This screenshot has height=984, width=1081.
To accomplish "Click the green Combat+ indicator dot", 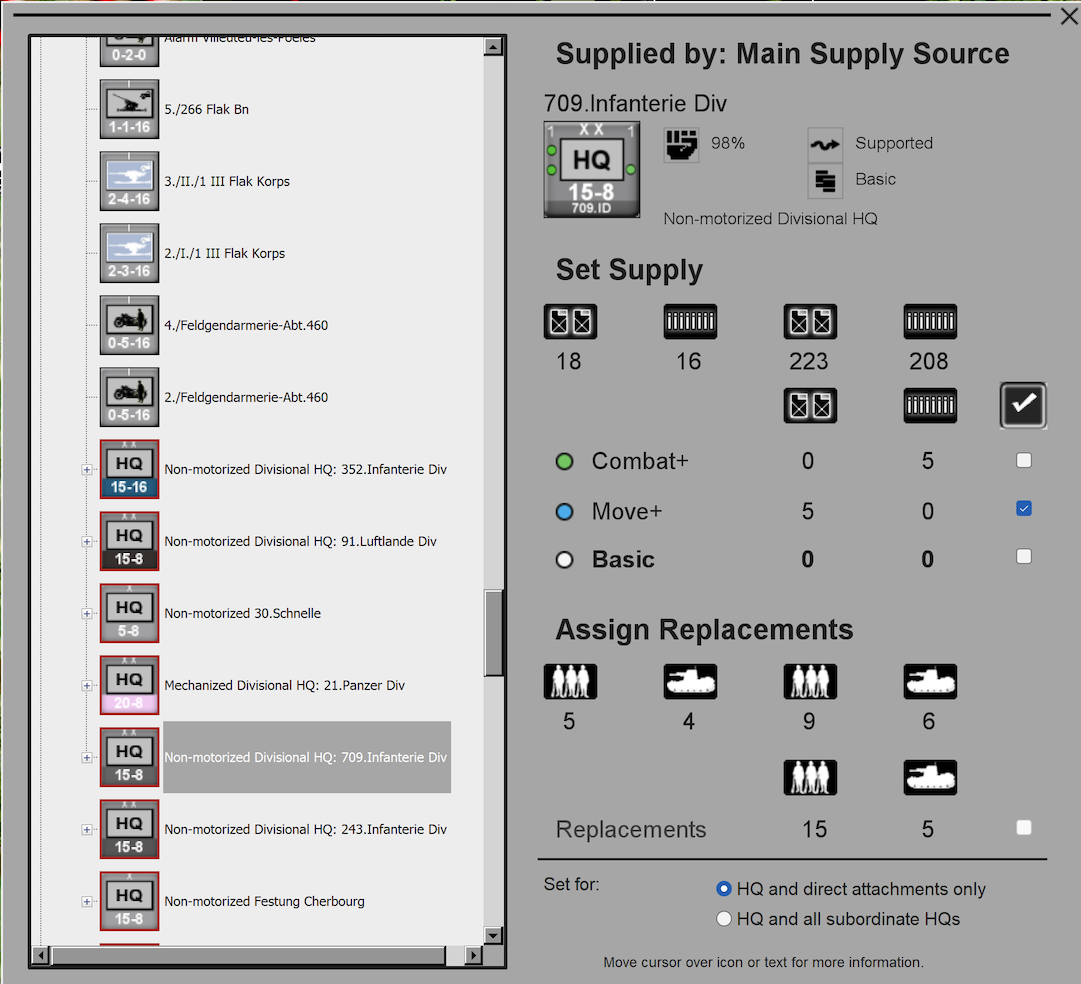I will click(565, 461).
